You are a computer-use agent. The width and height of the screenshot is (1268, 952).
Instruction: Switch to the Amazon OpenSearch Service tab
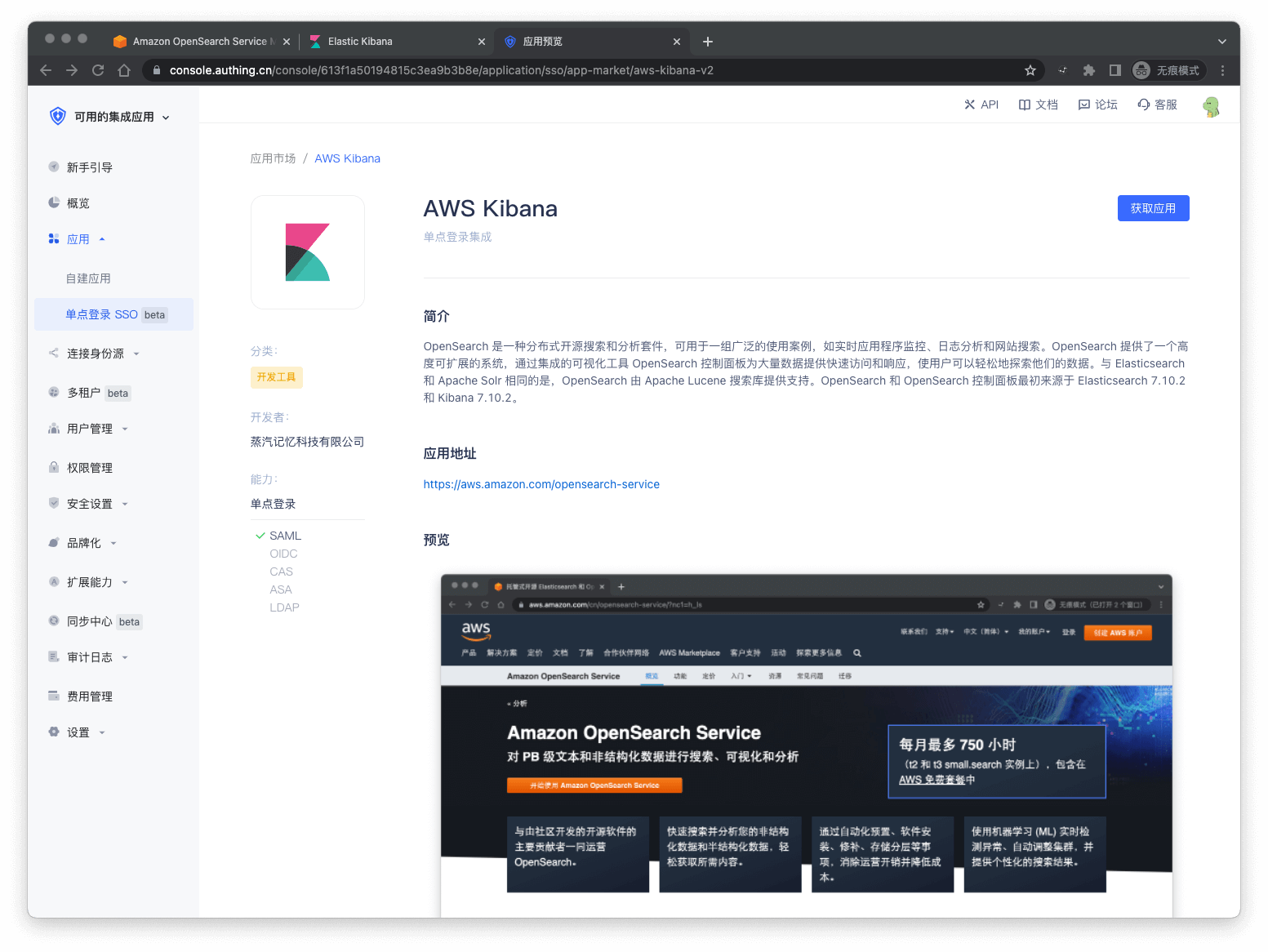click(198, 41)
